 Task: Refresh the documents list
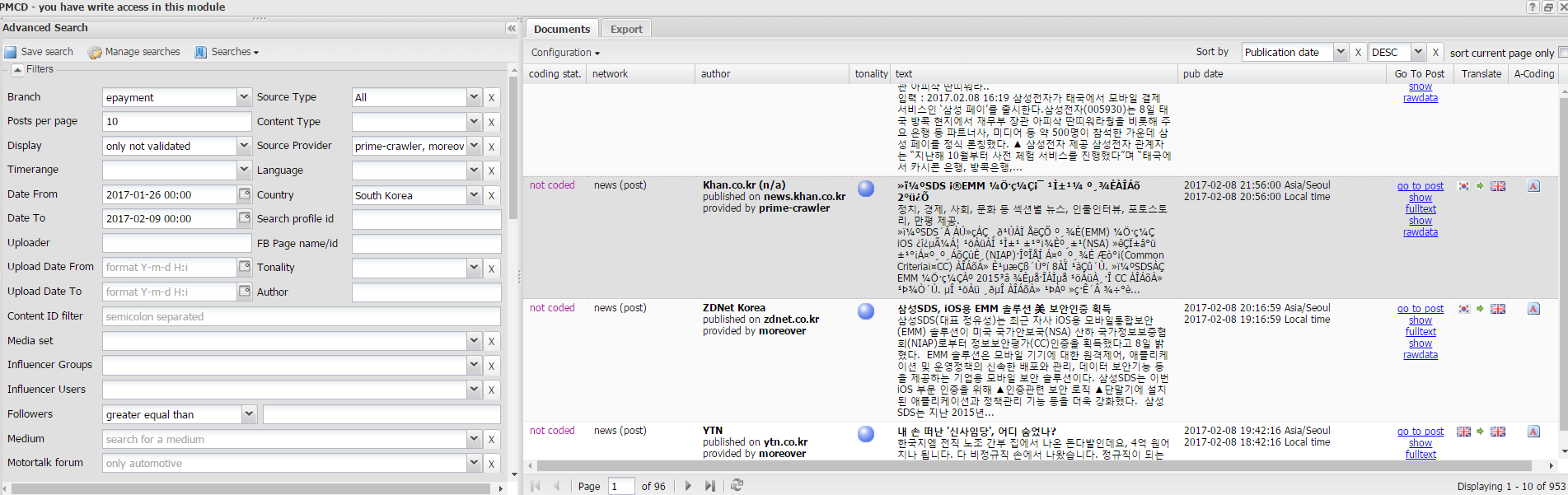point(737,486)
